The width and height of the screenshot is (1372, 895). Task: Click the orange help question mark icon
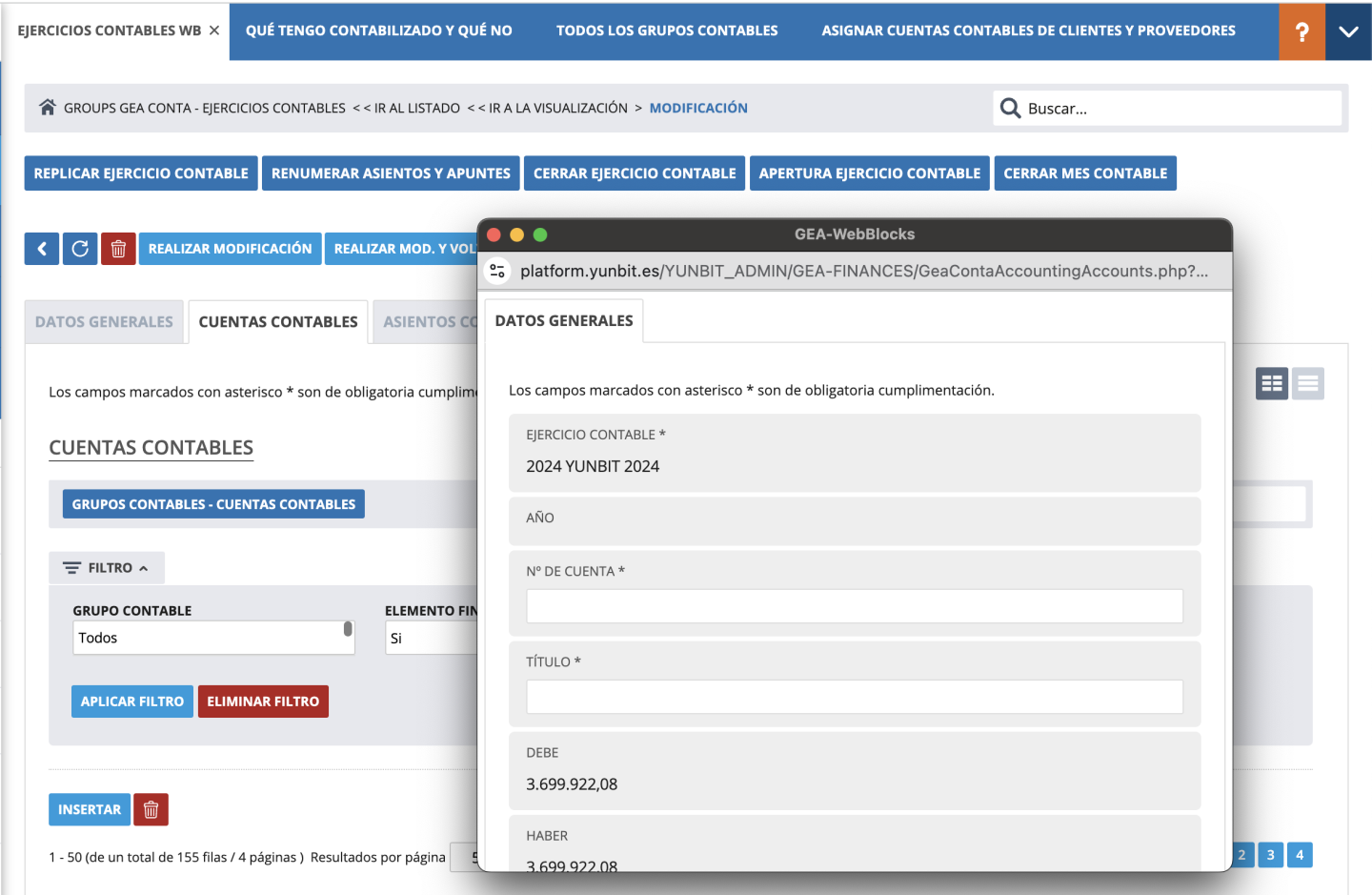click(x=1301, y=31)
